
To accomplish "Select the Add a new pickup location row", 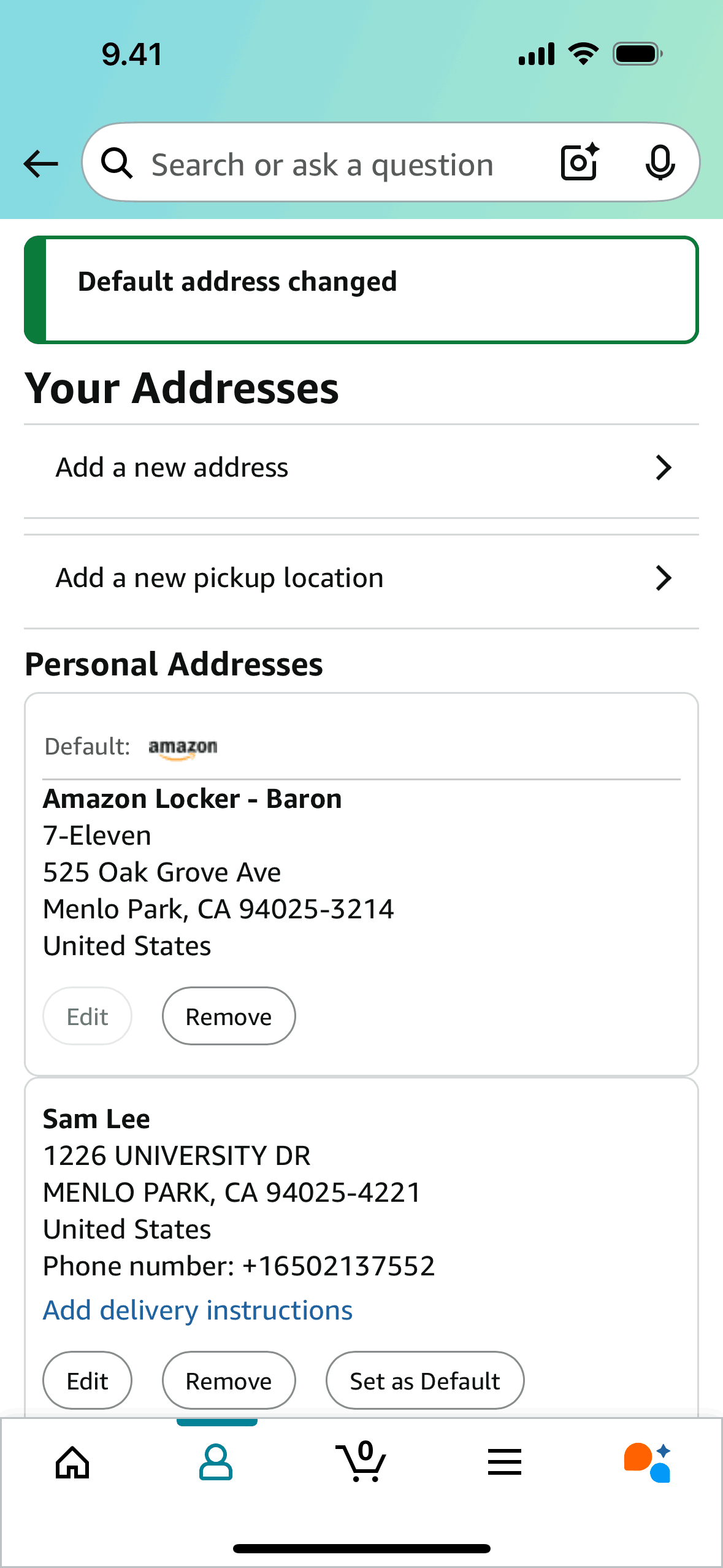I will (307, 578).
